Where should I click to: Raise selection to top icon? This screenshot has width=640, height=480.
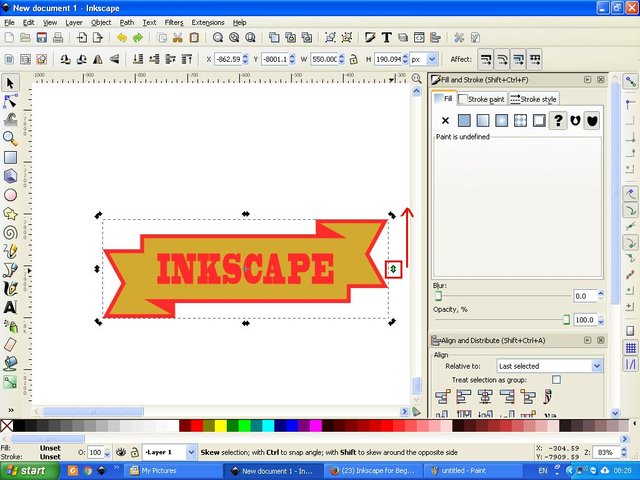click(187, 60)
